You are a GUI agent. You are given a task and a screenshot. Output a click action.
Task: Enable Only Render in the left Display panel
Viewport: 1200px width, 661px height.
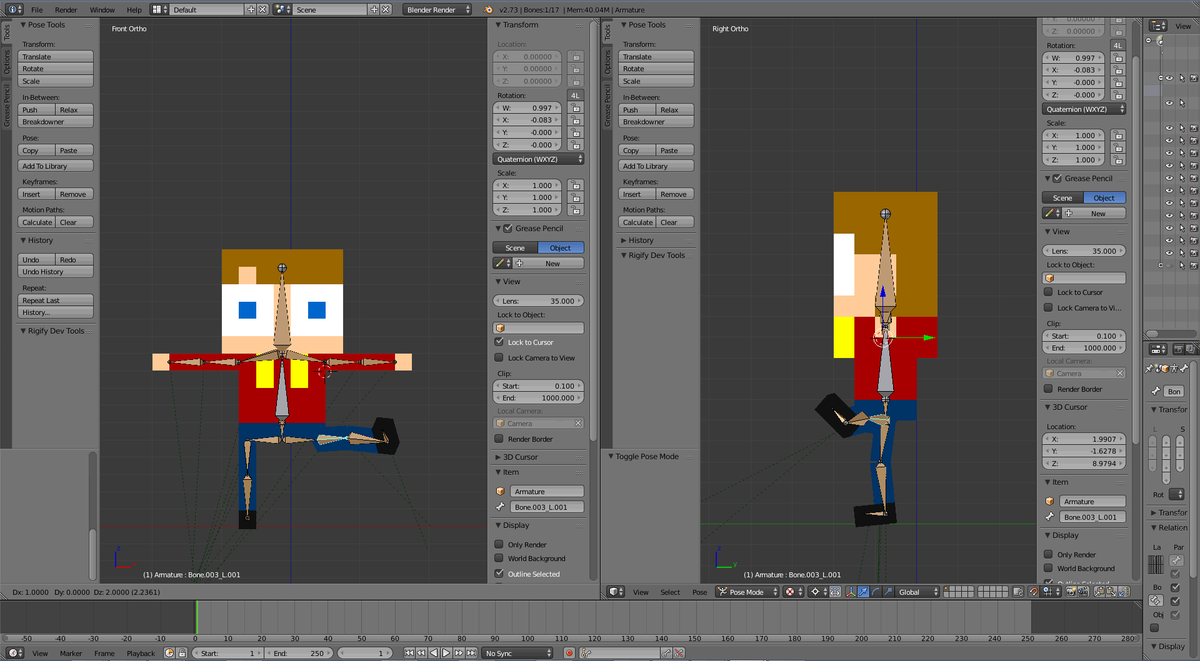[500, 544]
